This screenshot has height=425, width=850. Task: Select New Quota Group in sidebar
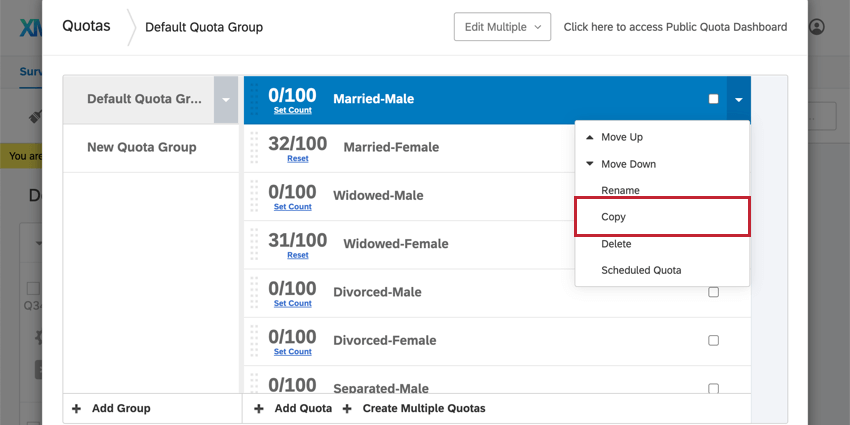pyautogui.click(x=142, y=147)
